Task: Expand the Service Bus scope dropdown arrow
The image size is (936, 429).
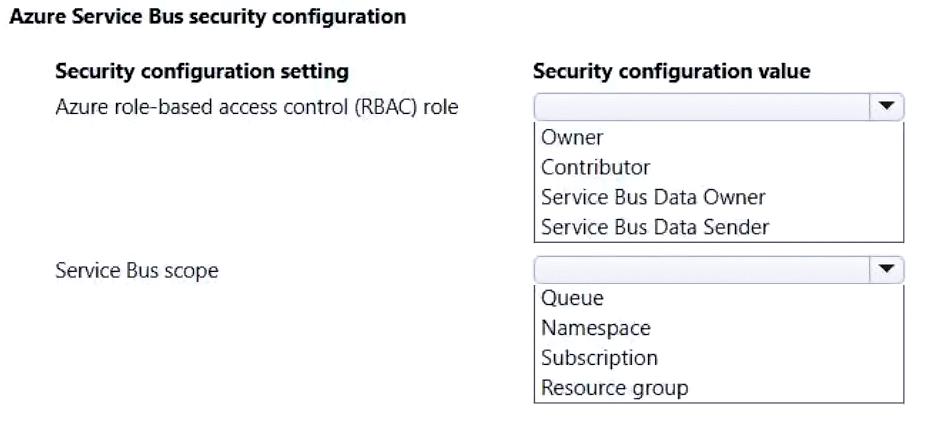Action: (x=885, y=270)
